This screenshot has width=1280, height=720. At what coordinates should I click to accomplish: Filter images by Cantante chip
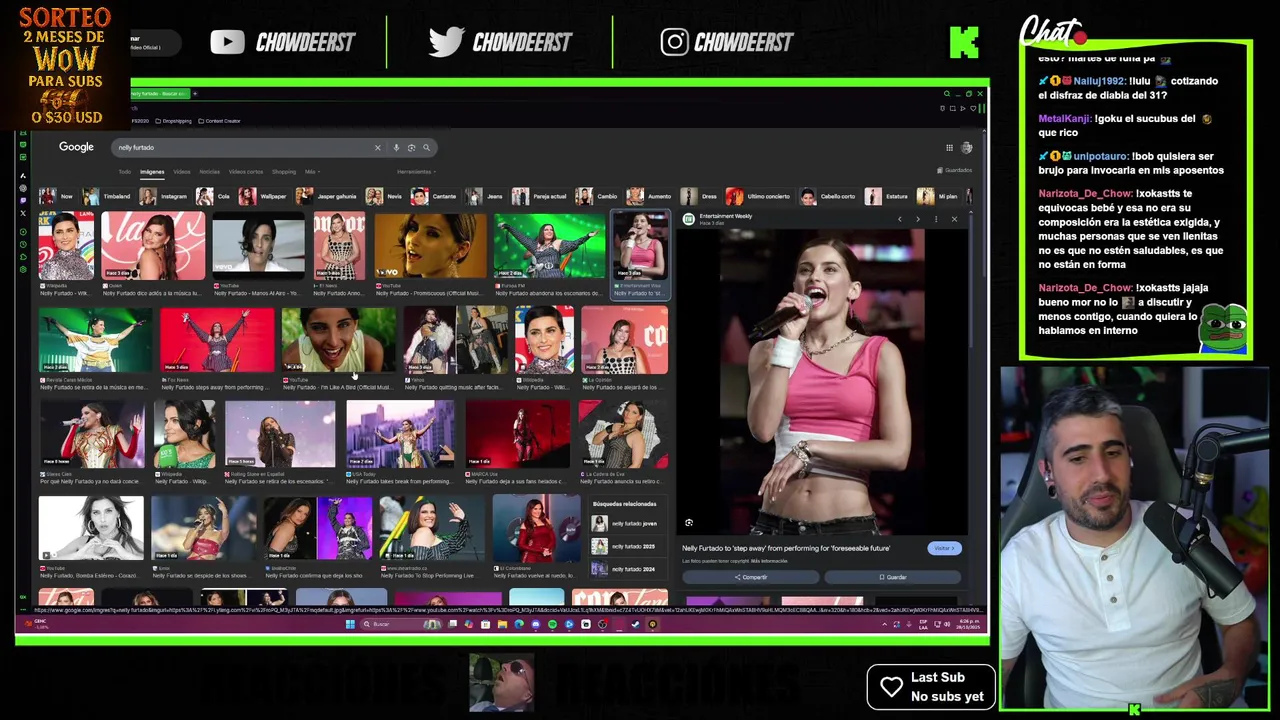[435, 196]
